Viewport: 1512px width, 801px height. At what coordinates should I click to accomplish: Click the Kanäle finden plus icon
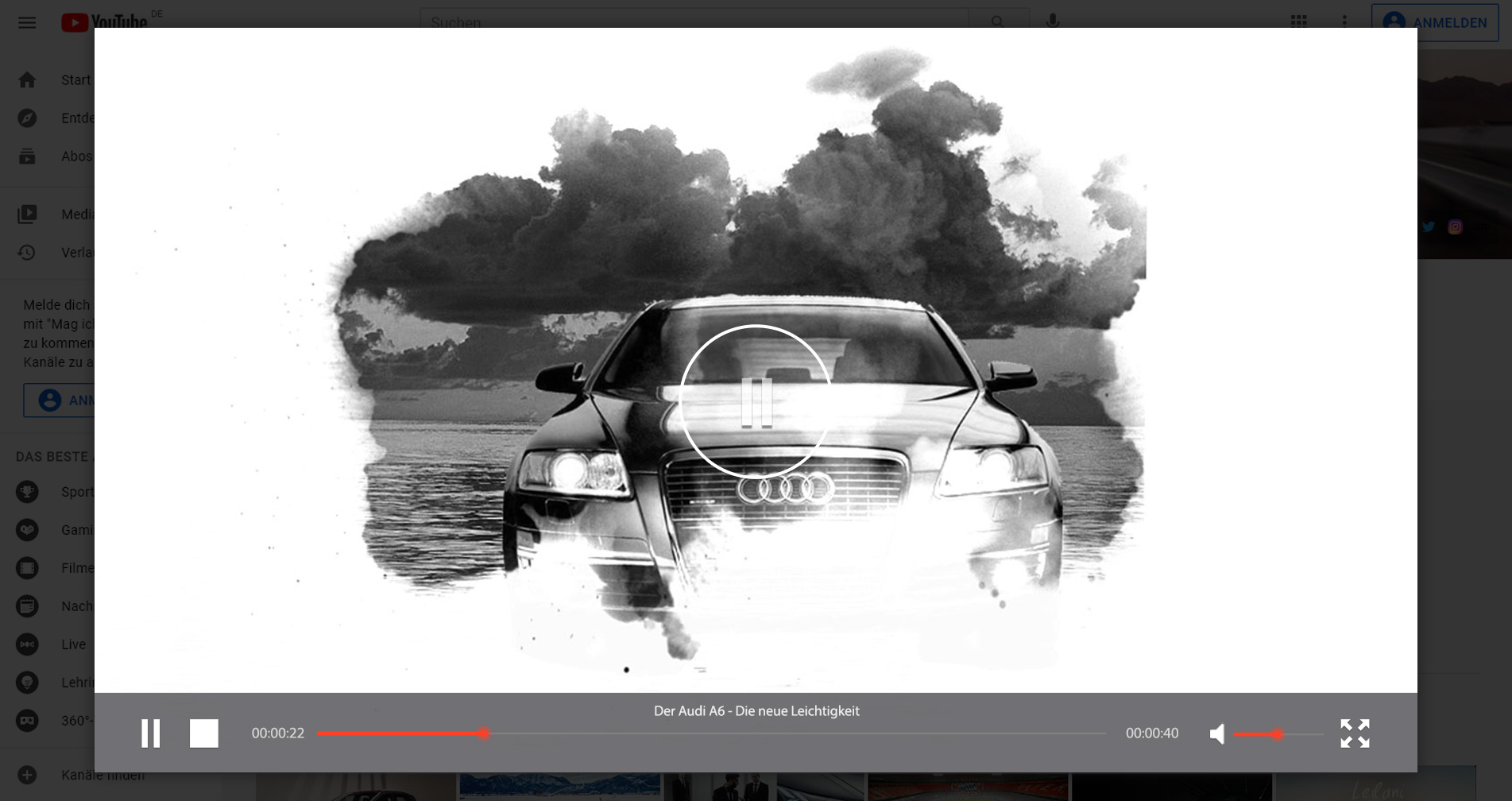27,775
